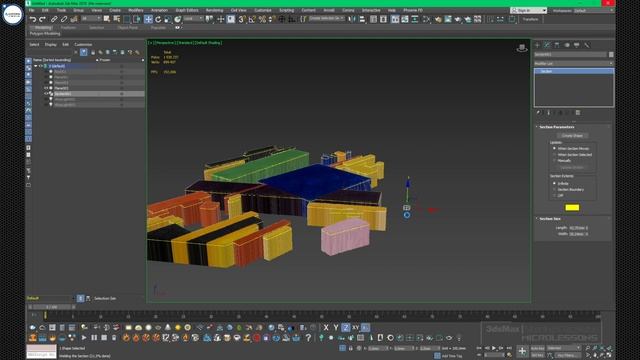Click the Configure Modifier Sets icon

click(x=578, y=113)
